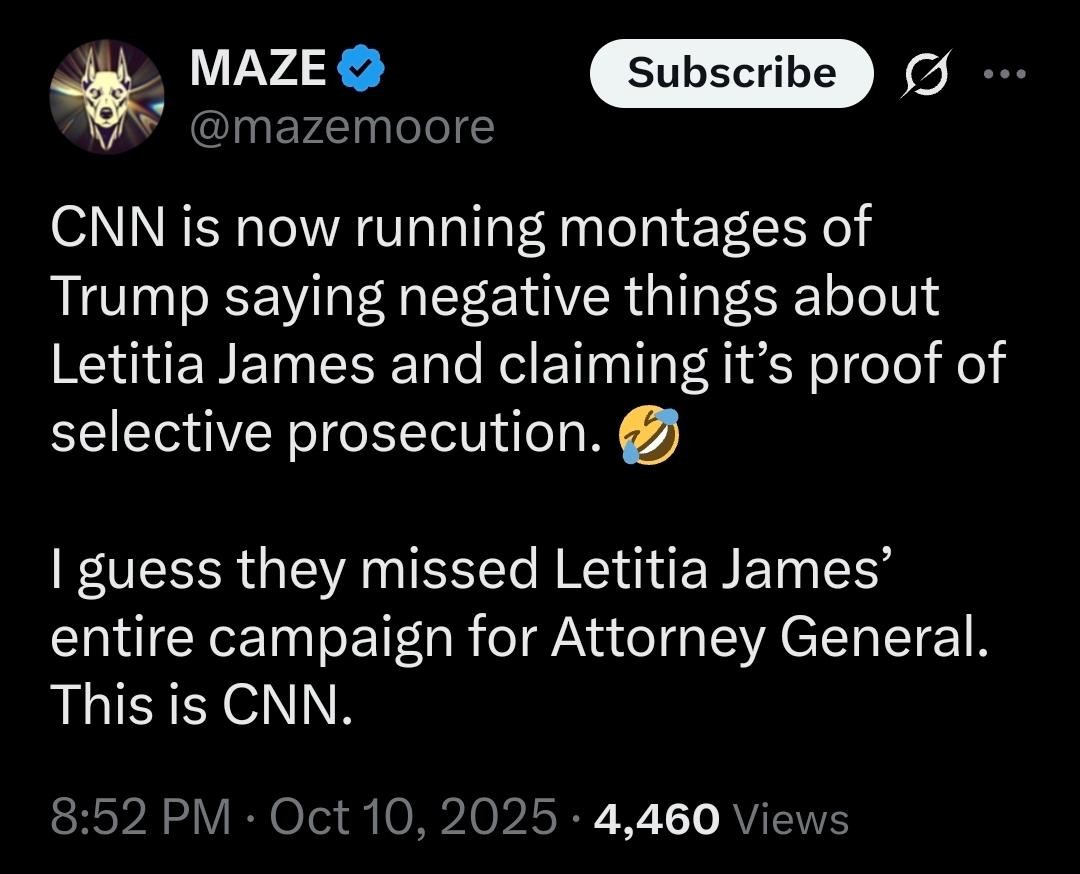Click the 'CNN is now running montages' line
The image size is (1080, 874).
point(460,229)
